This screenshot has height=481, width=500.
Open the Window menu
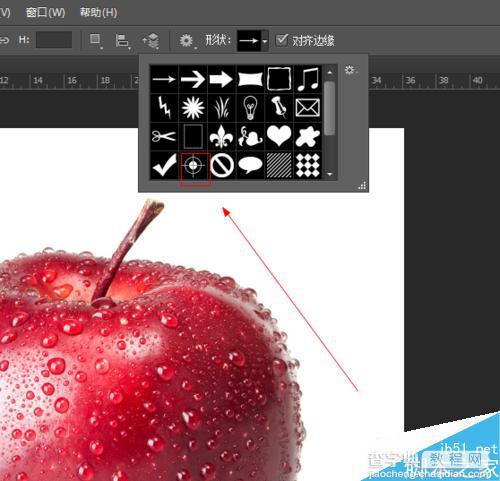45,13
